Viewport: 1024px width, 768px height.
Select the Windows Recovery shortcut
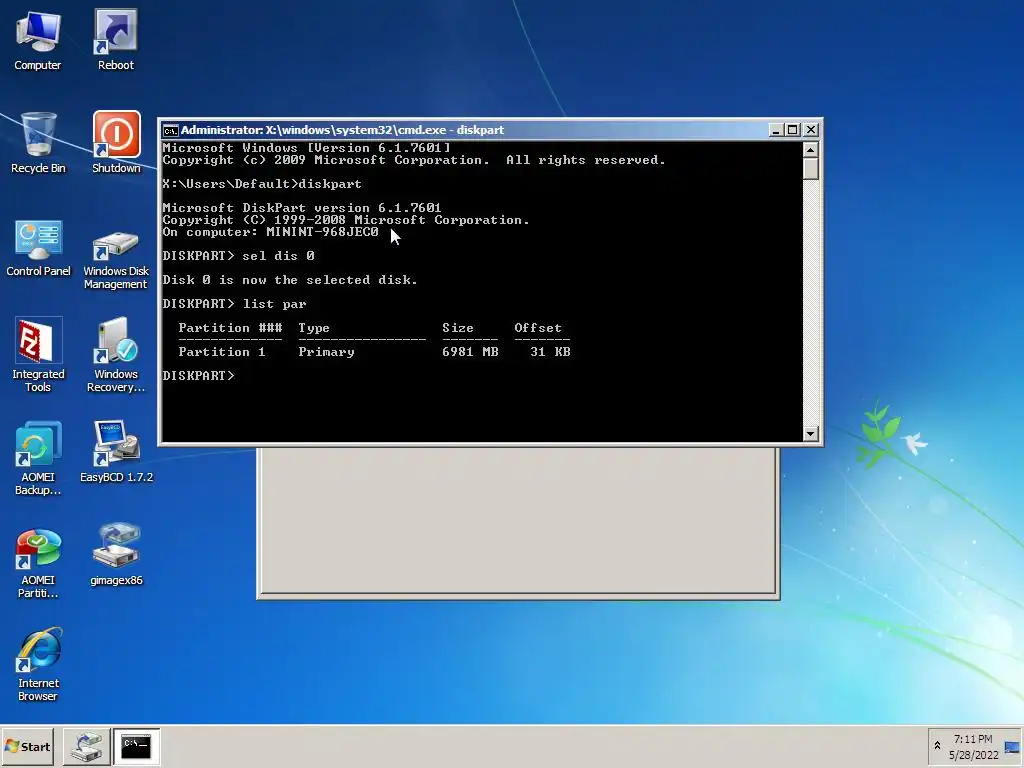[116, 355]
